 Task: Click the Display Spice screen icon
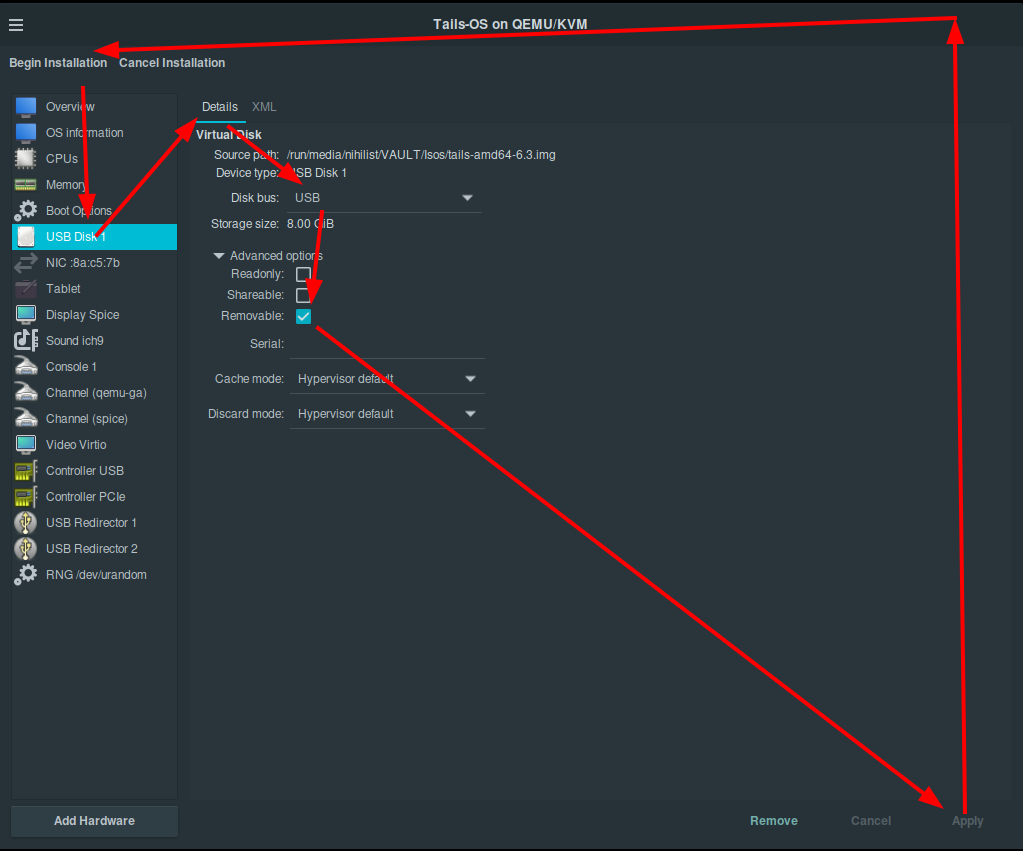tap(26, 315)
